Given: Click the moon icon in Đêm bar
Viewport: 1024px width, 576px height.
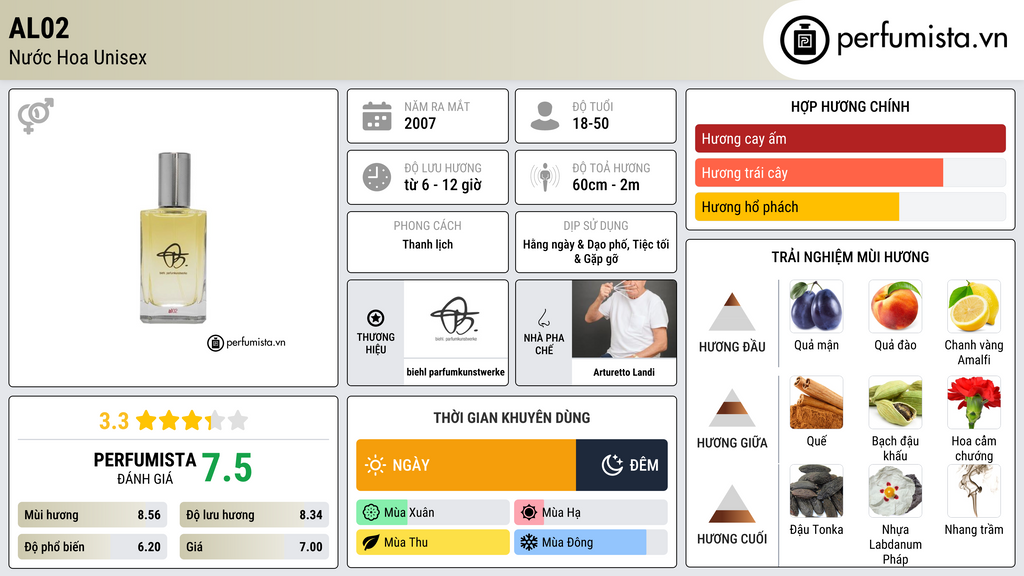Looking at the screenshot, I should coord(612,465).
